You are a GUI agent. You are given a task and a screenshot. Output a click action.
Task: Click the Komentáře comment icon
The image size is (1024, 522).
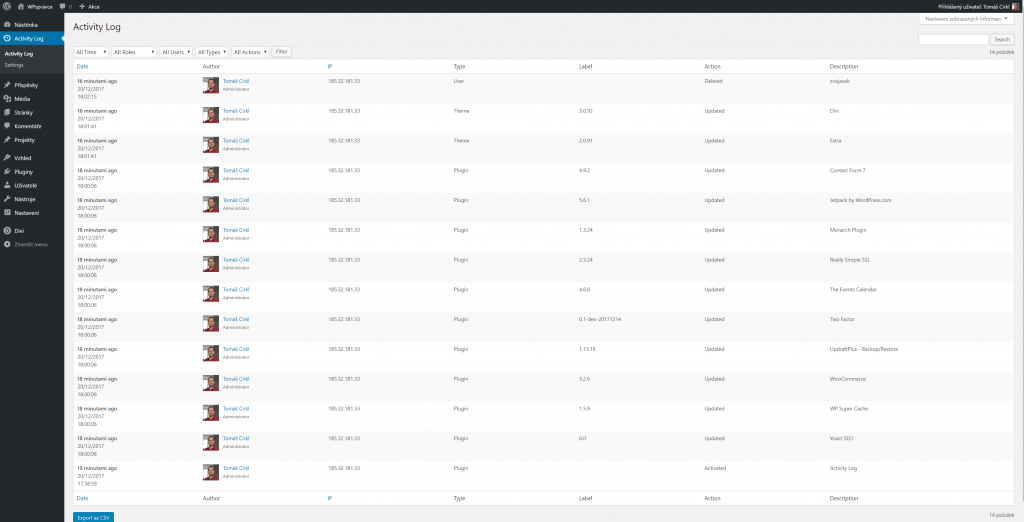(x=7, y=126)
